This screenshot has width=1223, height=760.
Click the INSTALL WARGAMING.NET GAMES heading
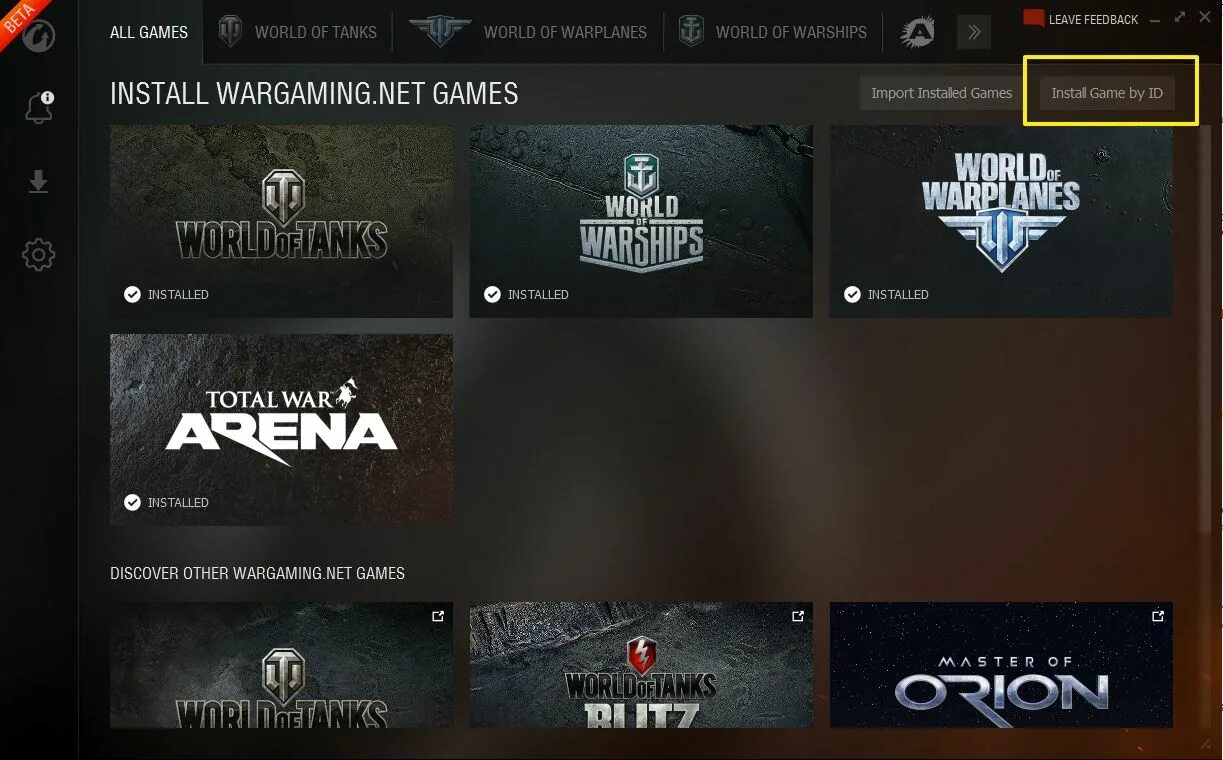pos(314,94)
